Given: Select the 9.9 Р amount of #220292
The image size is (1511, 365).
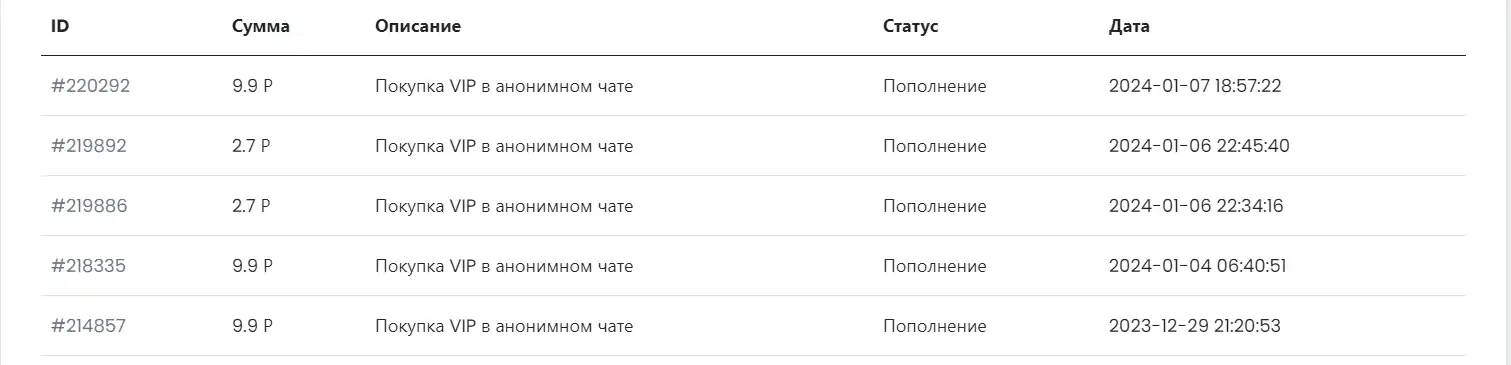Looking at the screenshot, I should tap(253, 86).
